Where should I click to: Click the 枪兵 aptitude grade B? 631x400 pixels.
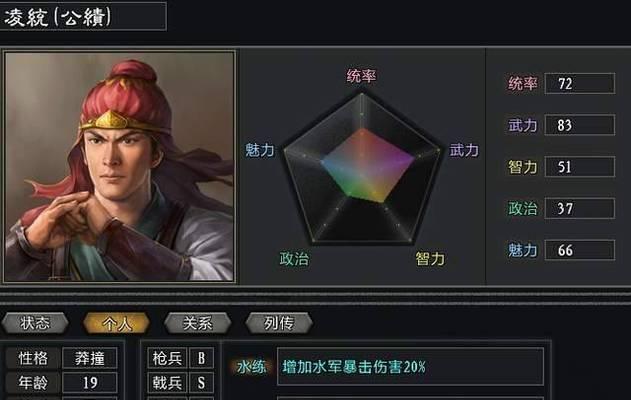[x=201, y=358]
